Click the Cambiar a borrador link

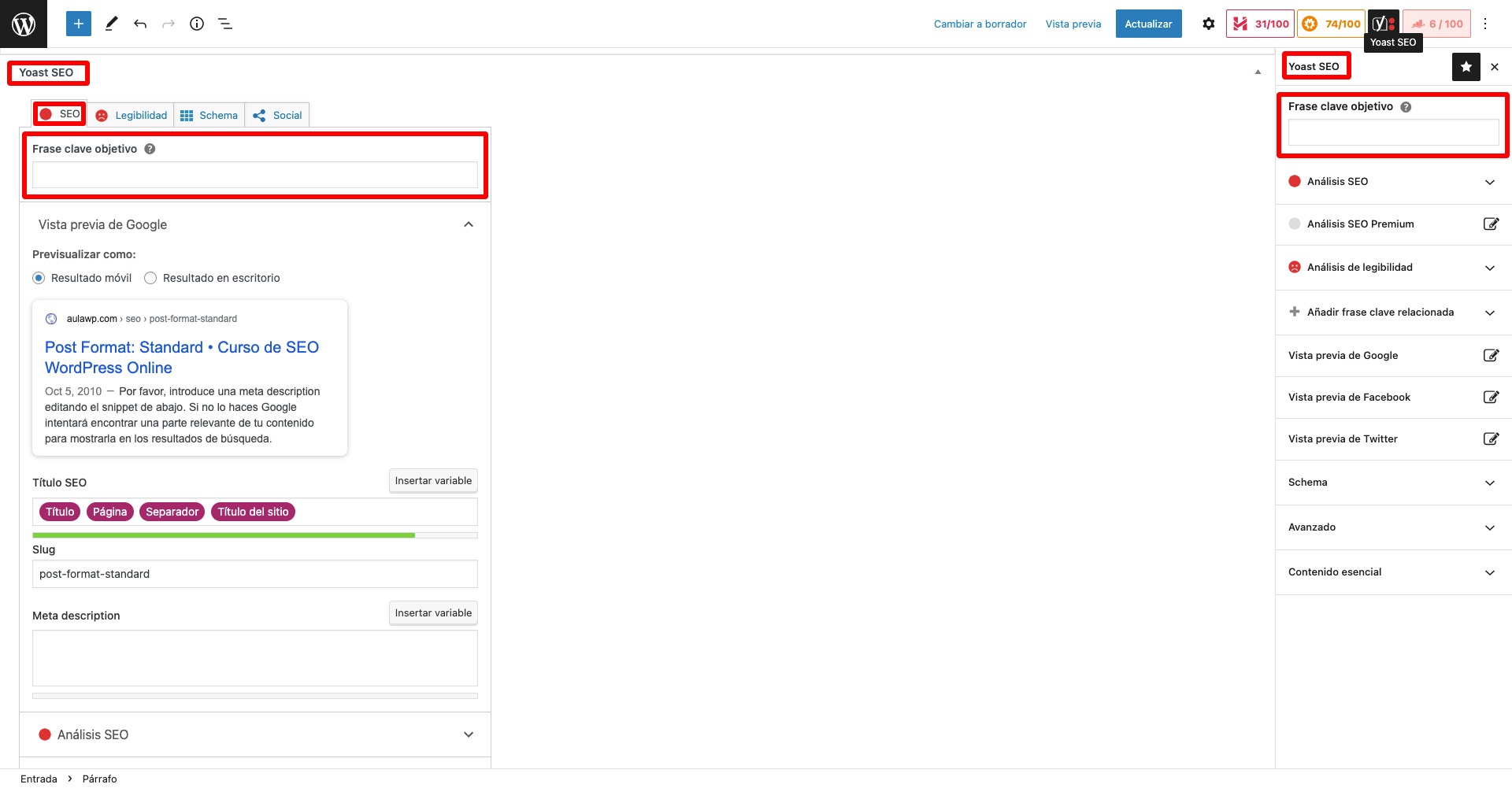[980, 24]
